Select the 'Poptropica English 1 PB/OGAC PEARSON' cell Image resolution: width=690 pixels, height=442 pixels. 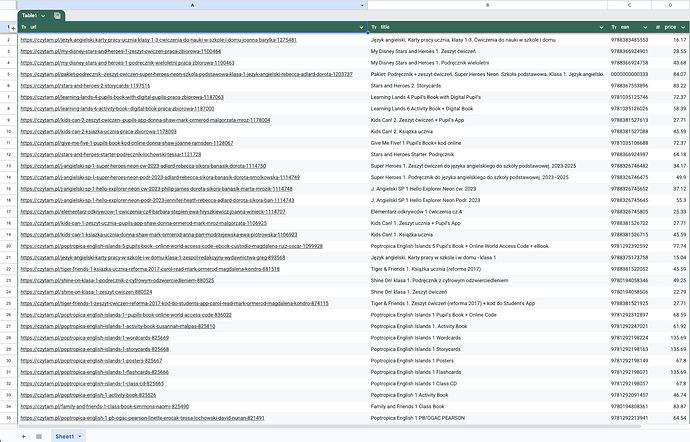488,418
